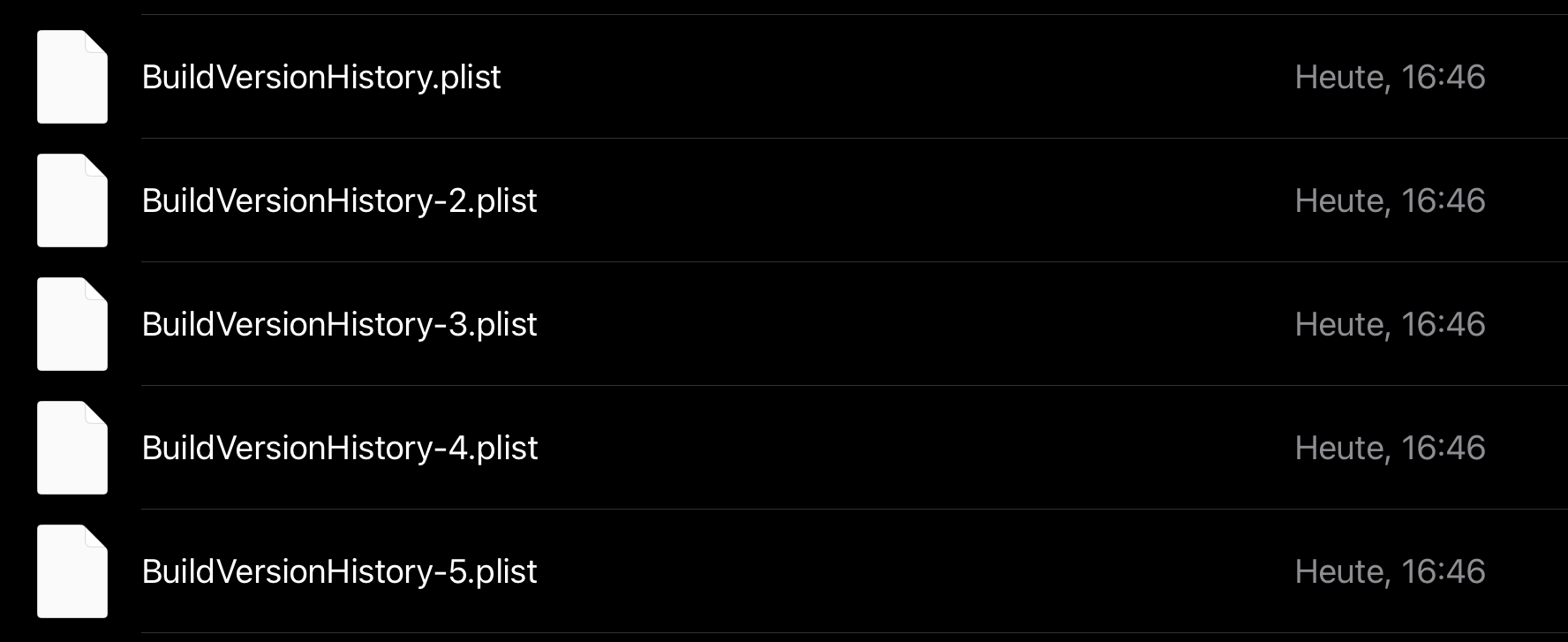
Task: Open the file named BuildVersionHistory.plist
Action: click(321, 77)
